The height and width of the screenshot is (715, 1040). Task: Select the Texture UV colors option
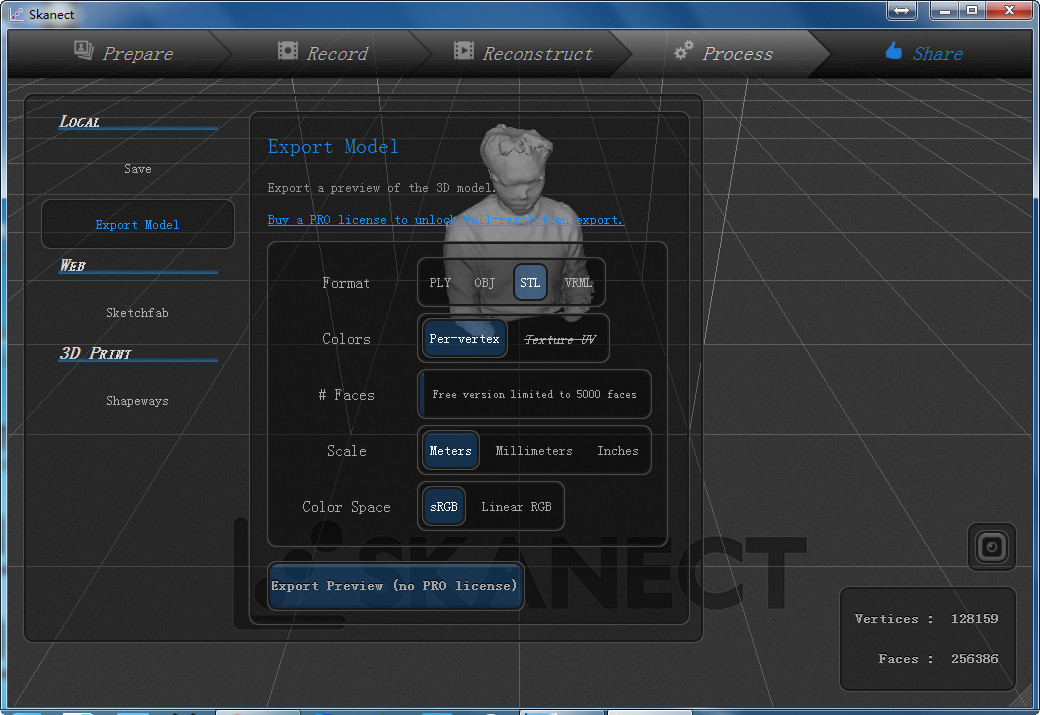tap(560, 339)
